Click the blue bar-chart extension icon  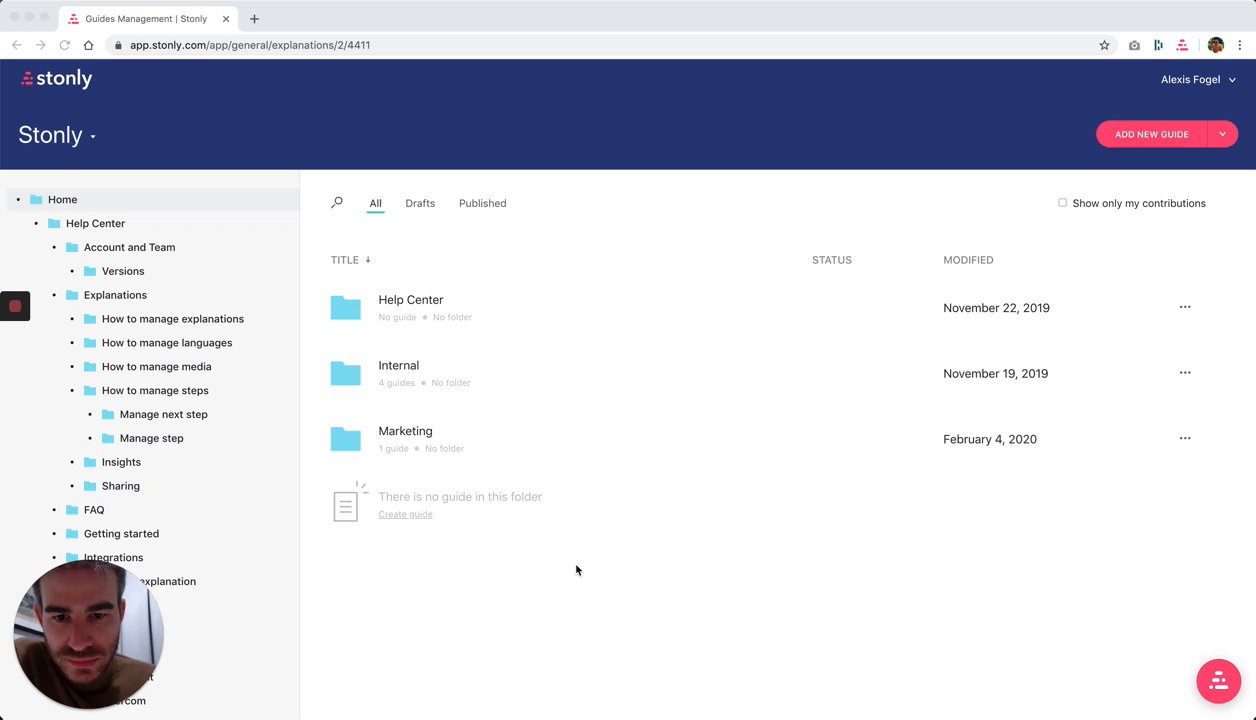click(x=1158, y=45)
